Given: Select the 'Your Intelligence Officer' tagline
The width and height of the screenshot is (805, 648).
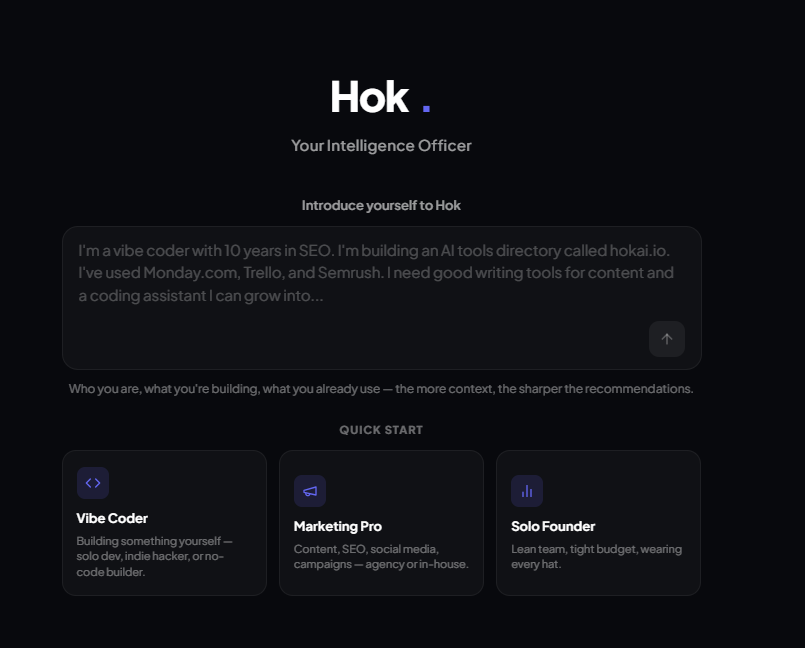Looking at the screenshot, I should pyautogui.click(x=381, y=145).
